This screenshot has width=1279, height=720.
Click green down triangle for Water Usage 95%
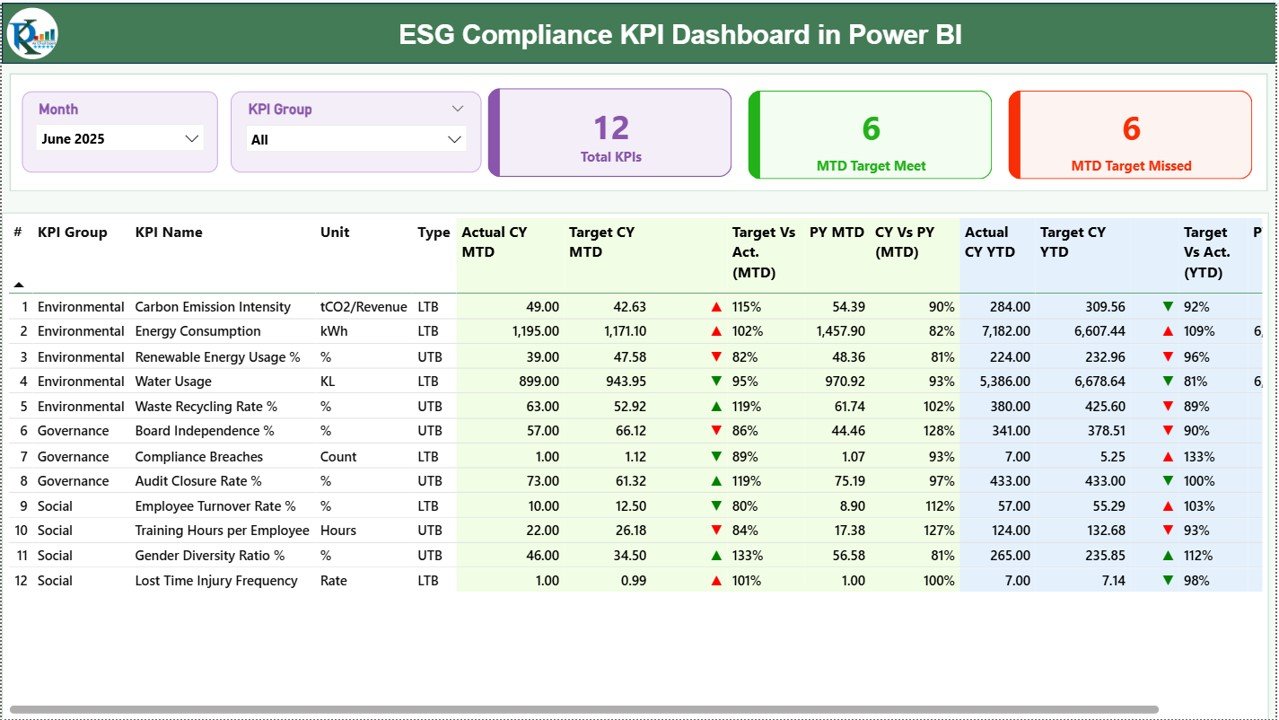coord(714,381)
